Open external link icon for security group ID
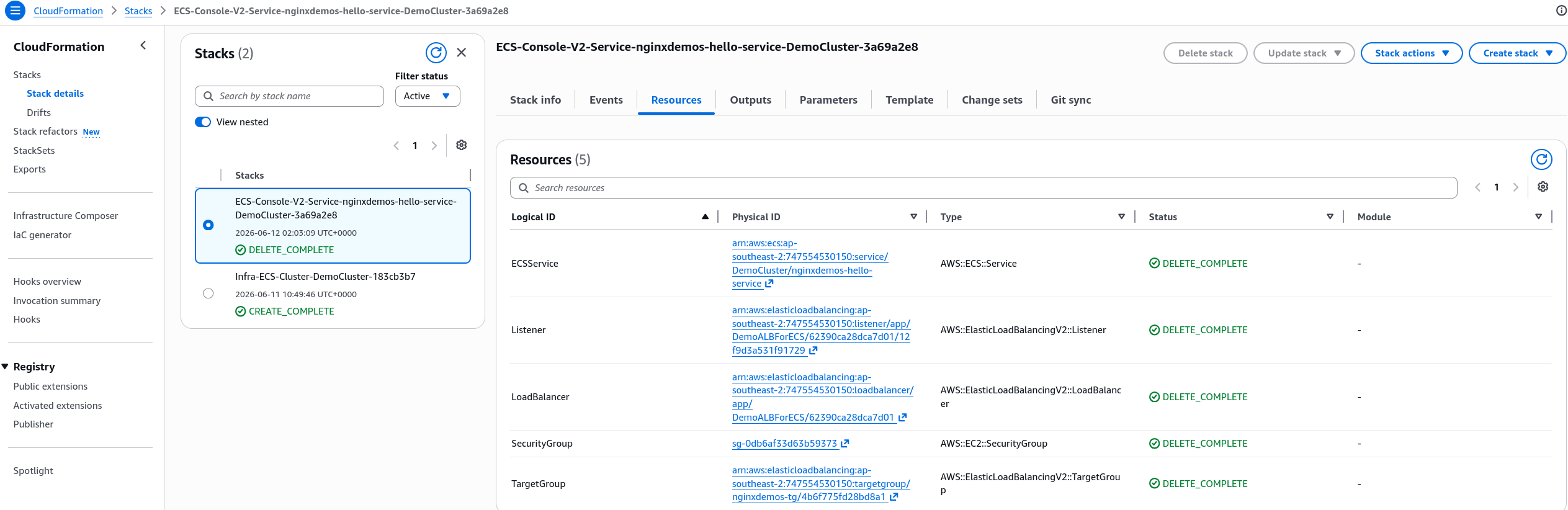 845,444
